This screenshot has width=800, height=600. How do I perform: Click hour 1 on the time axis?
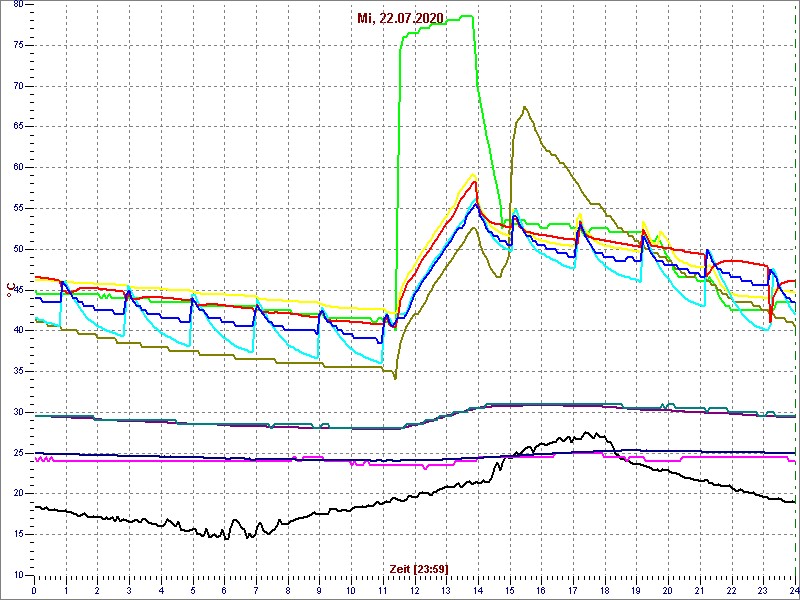[66, 590]
